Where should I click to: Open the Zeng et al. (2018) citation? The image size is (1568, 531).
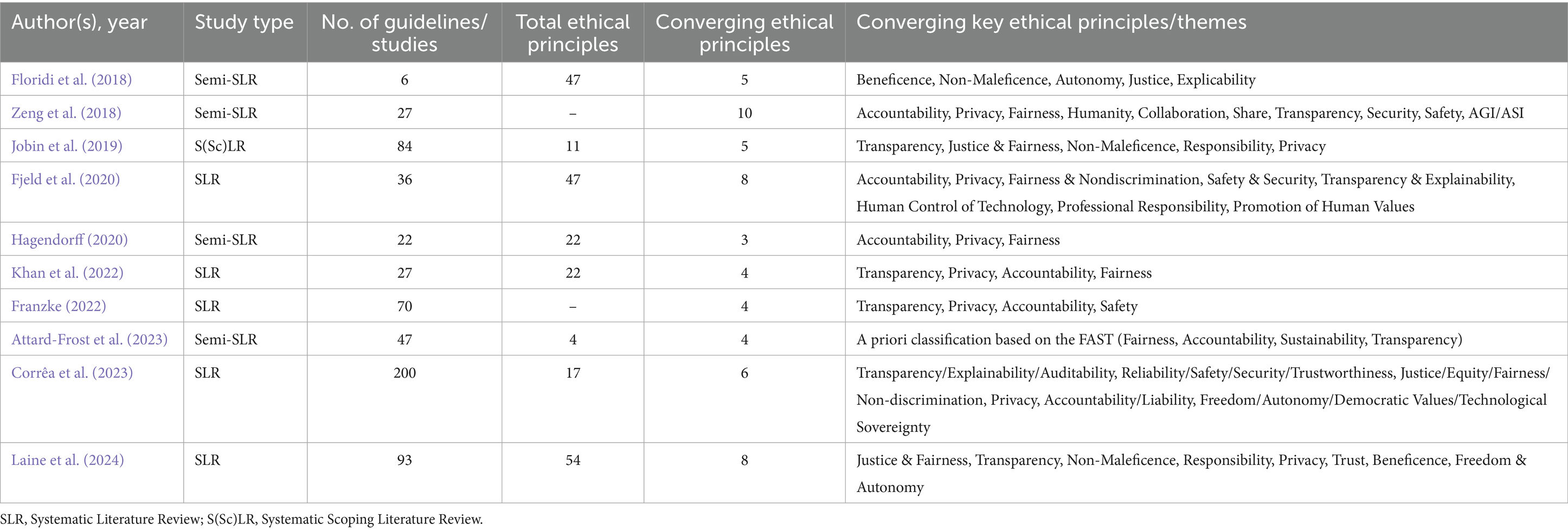pyautogui.click(x=66, y=113)
